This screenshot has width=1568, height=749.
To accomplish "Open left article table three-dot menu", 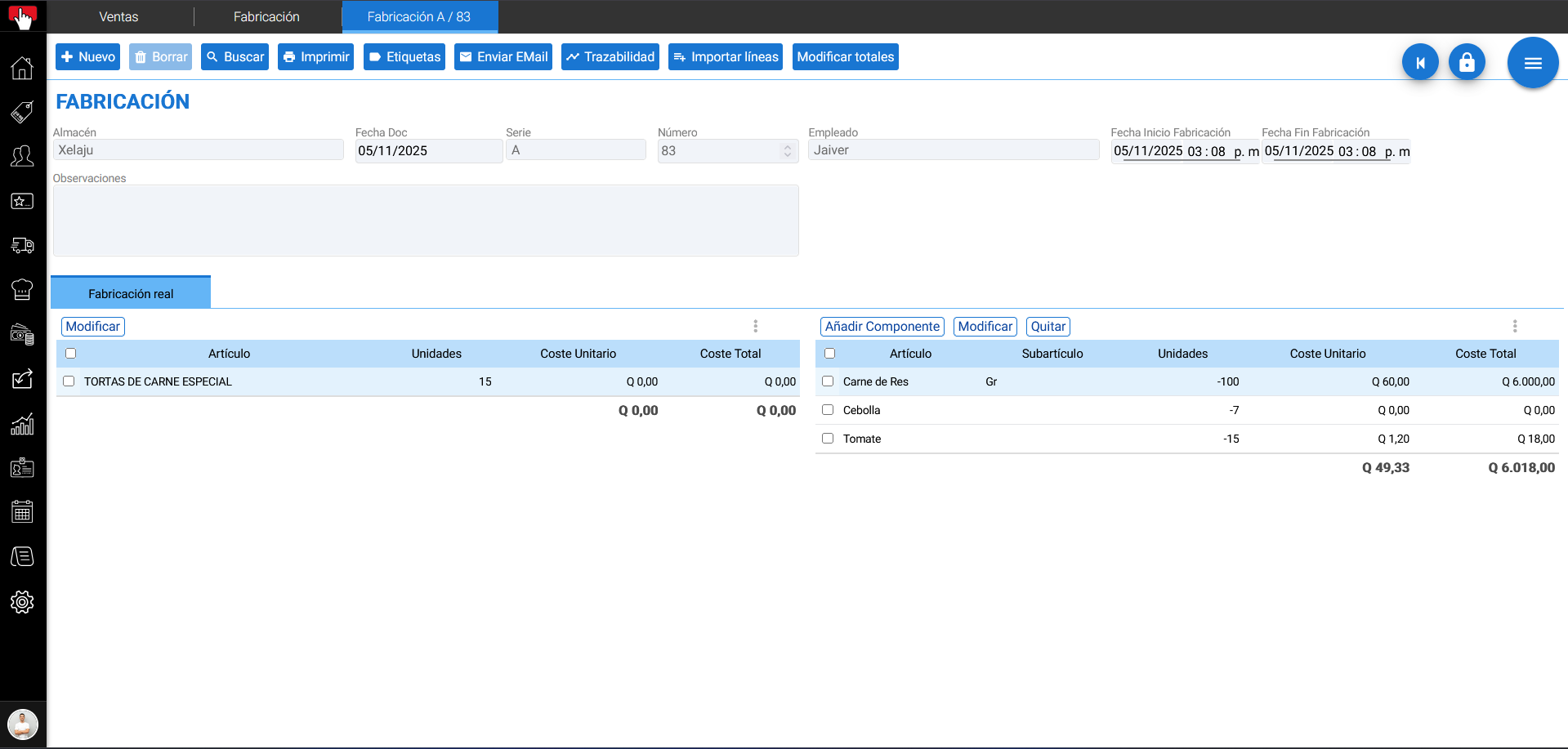I will pyautogui.click(x=755, y=326).
